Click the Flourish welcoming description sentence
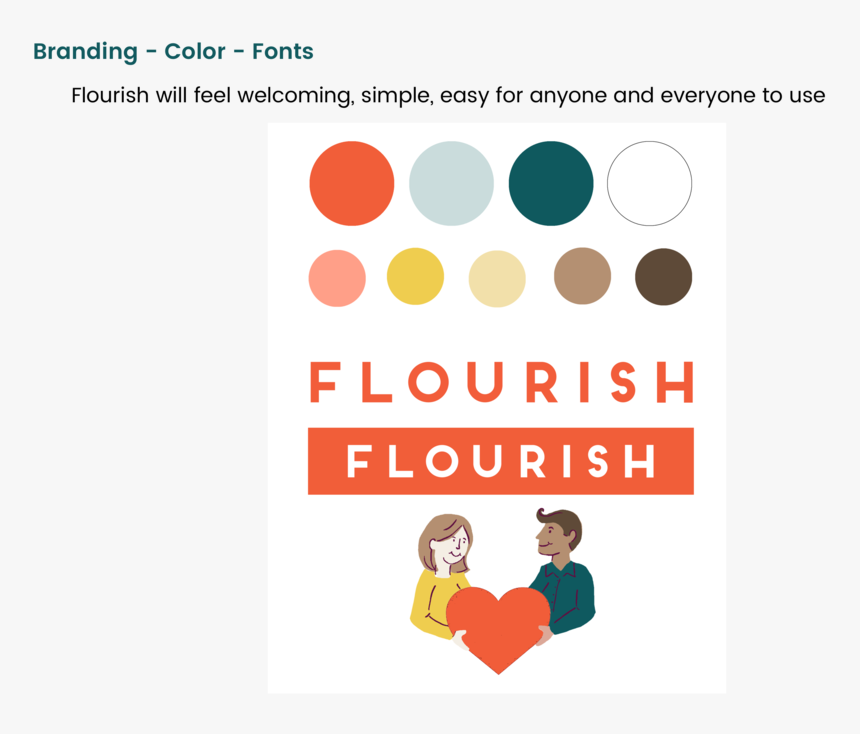860x734 pixels. (x=448, y=95)
